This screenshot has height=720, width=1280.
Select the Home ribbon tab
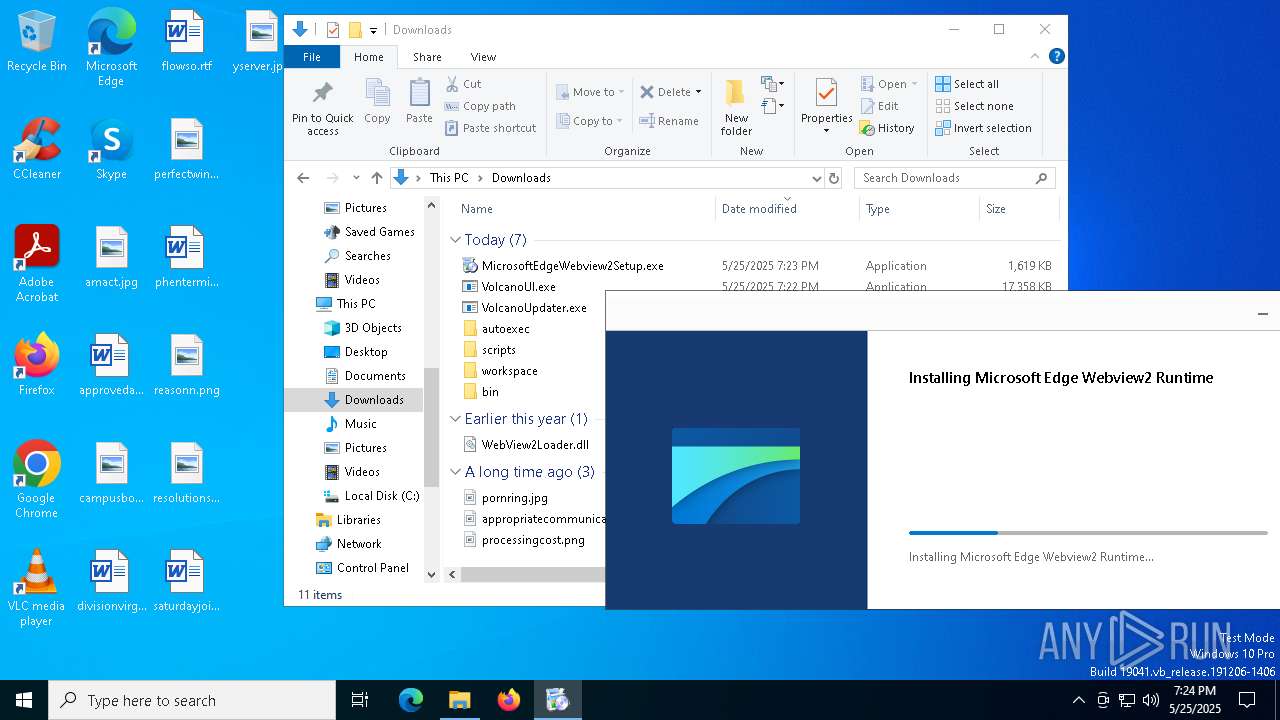point(368,57)
